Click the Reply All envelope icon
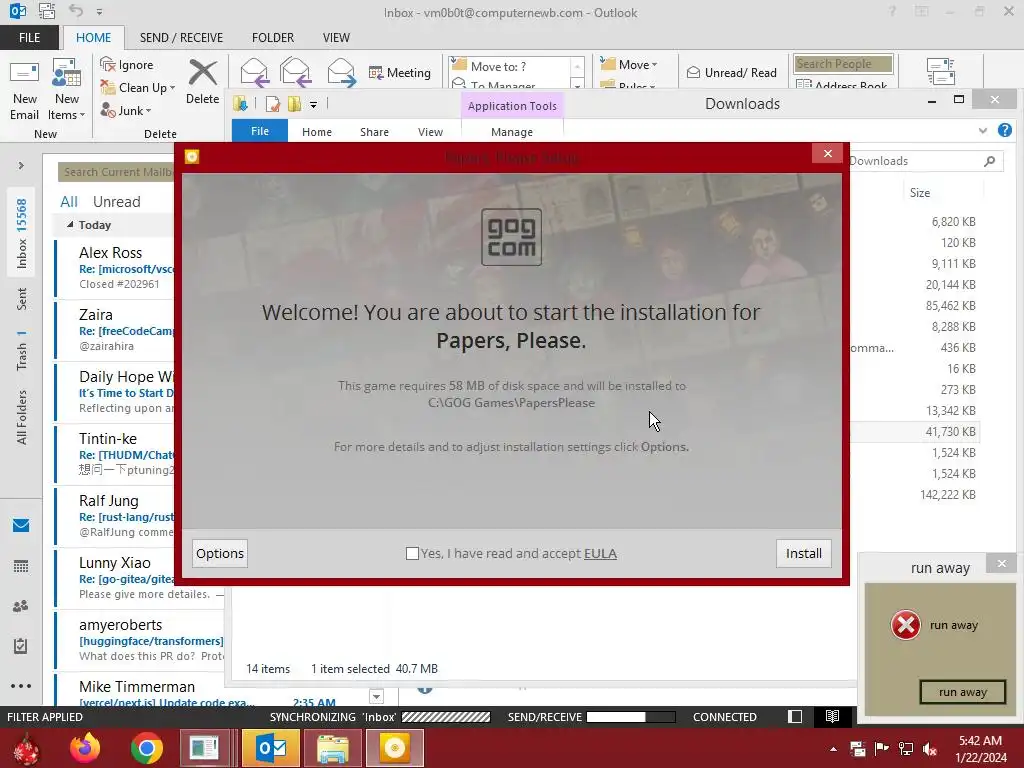Image resolution: width=1024 pixels, height=768 pixels. click(295, 72)
